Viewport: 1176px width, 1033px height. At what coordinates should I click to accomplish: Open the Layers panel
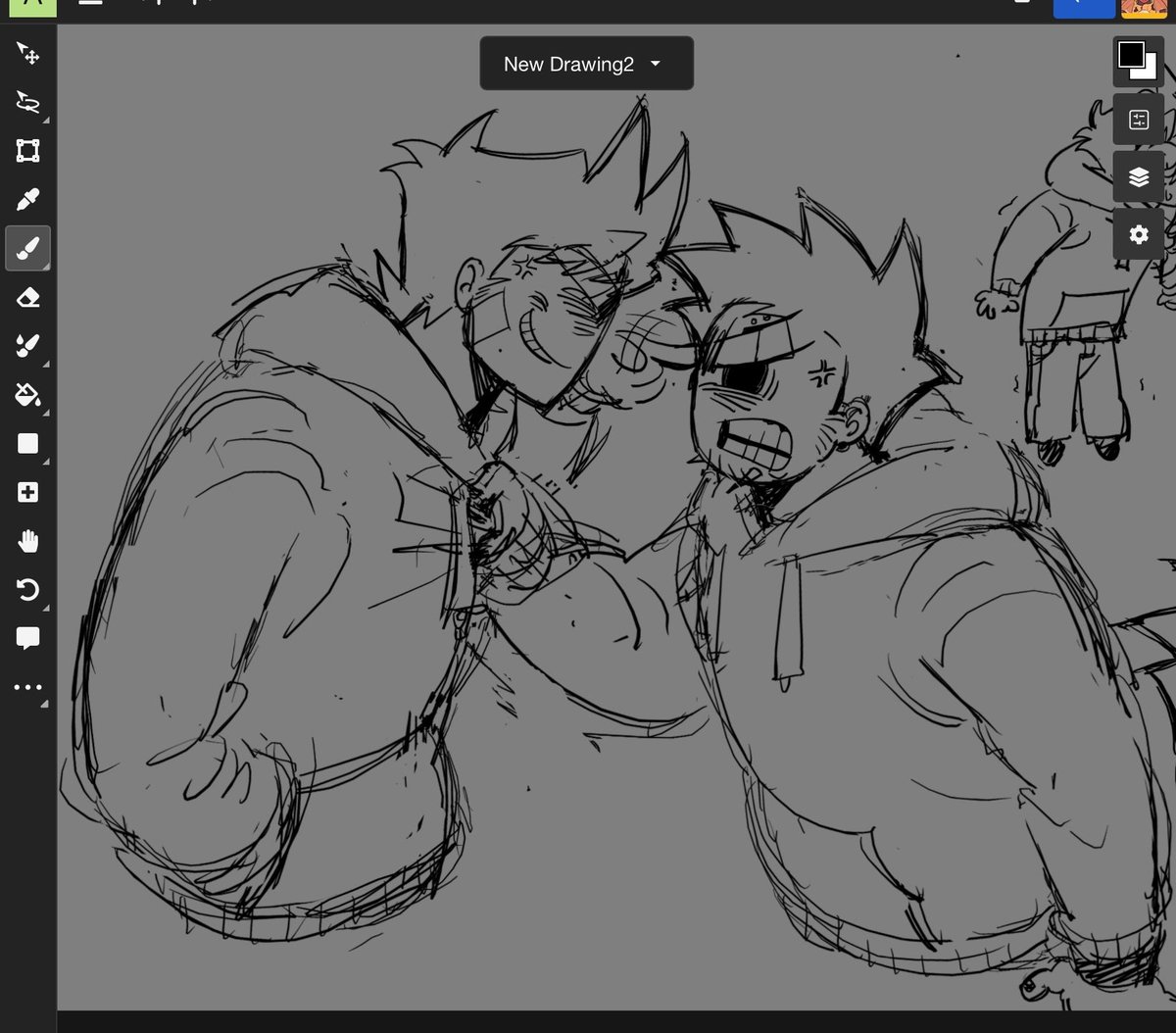pyautogui.click(x=1139, y=177)
